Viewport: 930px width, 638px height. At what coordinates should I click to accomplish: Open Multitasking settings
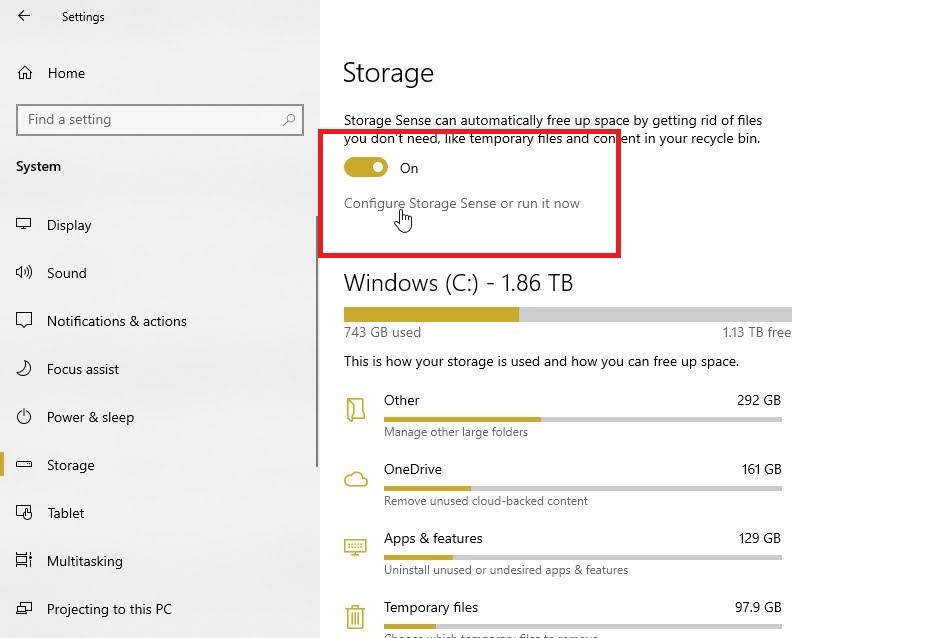pos(85,561)
